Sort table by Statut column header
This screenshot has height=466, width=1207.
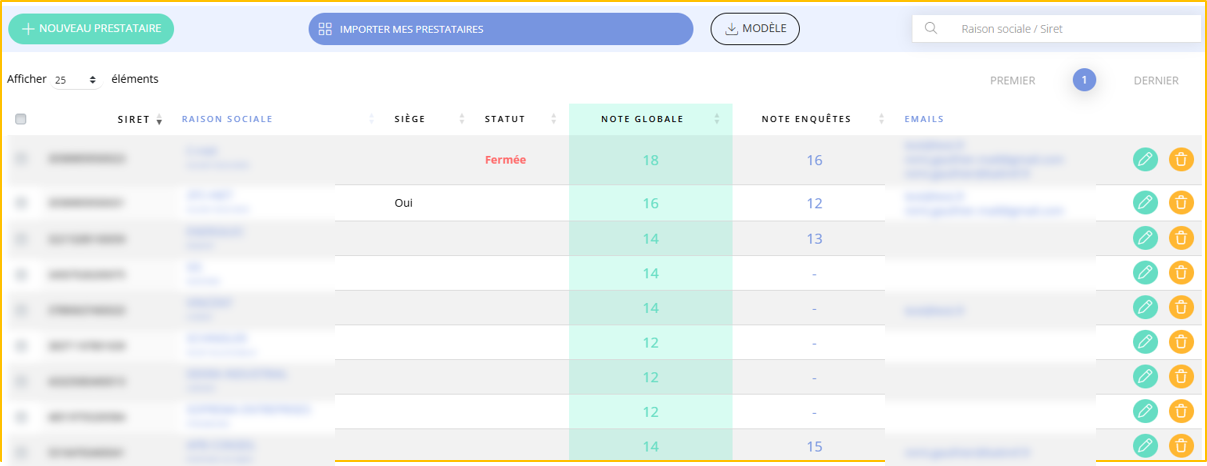(505, 119)
